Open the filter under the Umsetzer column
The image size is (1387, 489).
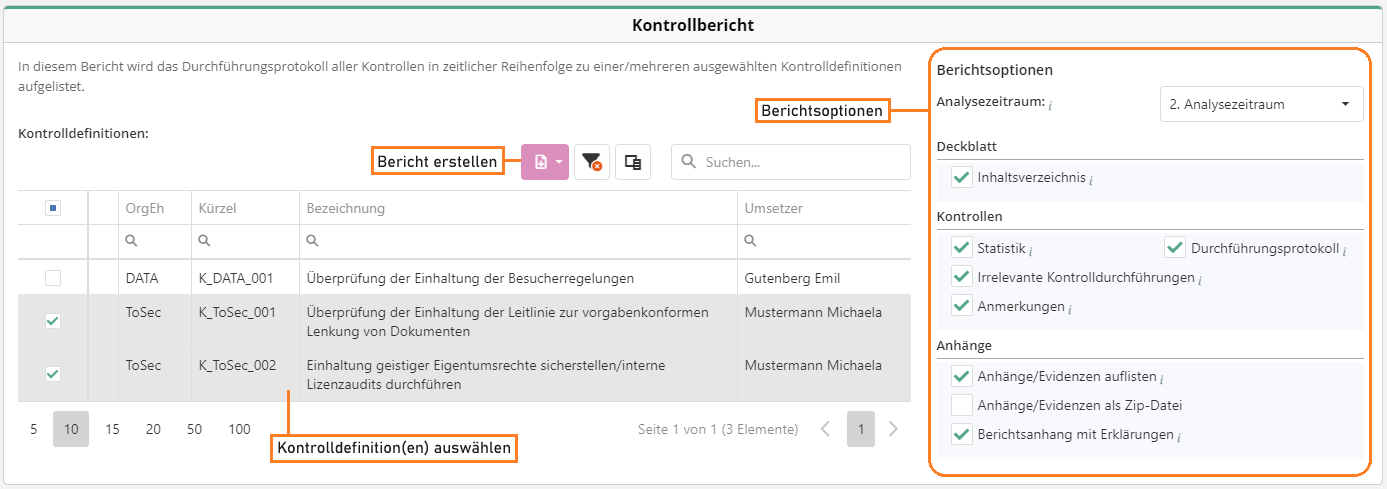coord(751,241)
